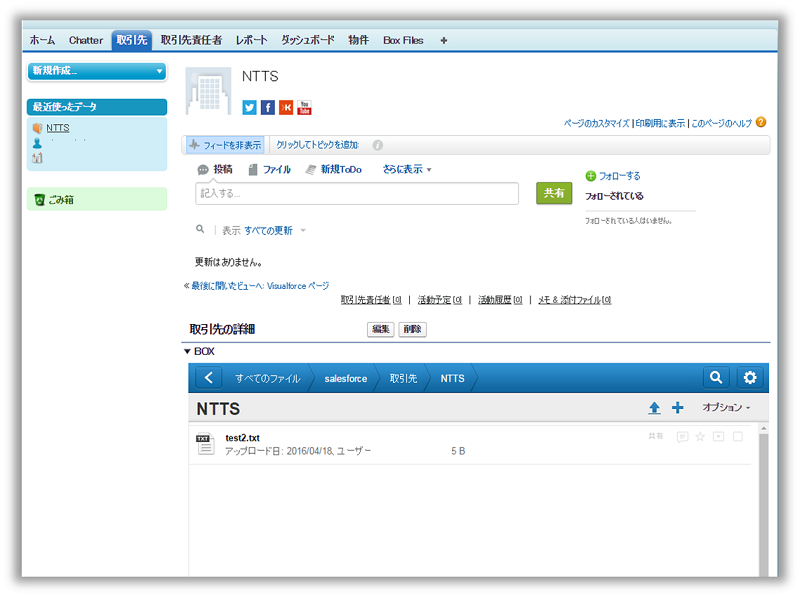Open the Facebook social icon for NTTS
This screenshot has height=597, width=800.
click(x=267, y=108)
